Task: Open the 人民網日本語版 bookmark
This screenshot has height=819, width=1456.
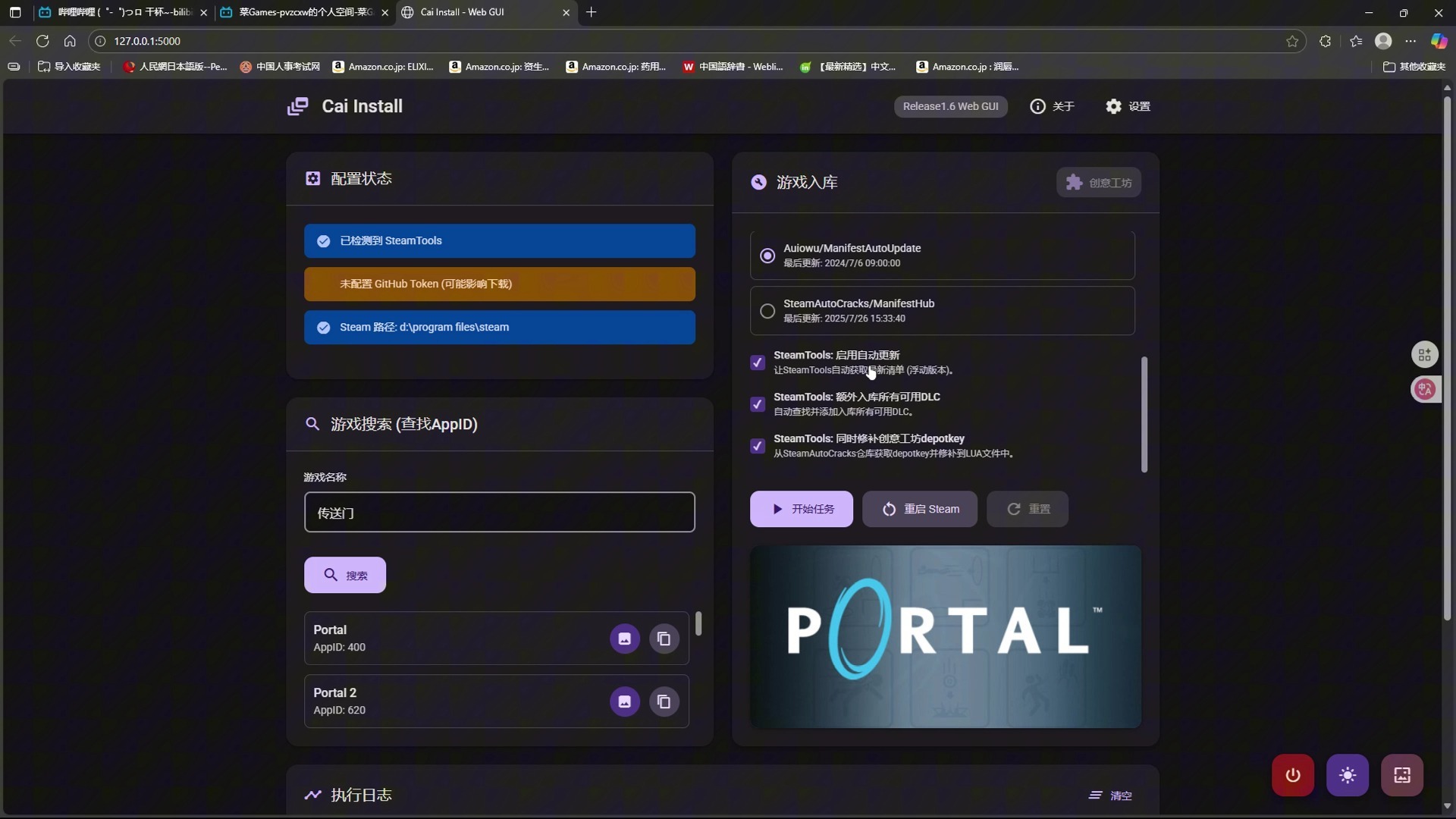Action: click(175, 67)
